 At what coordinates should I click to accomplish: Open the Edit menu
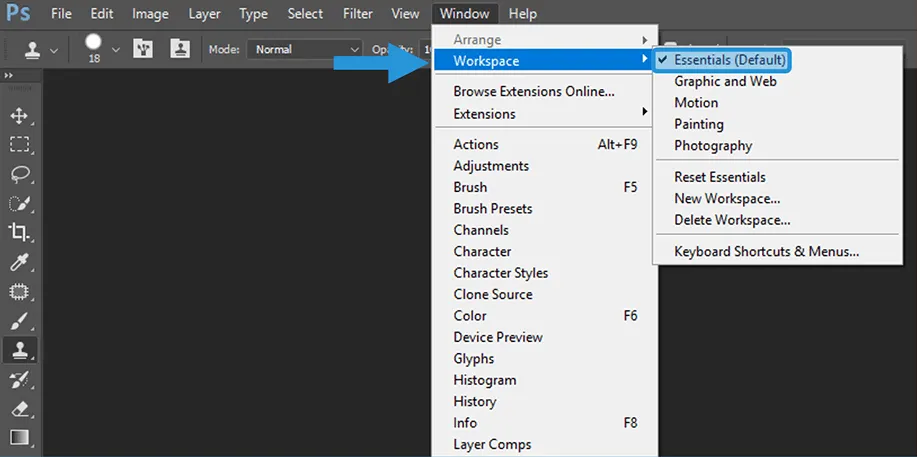(x=102, y=13)
